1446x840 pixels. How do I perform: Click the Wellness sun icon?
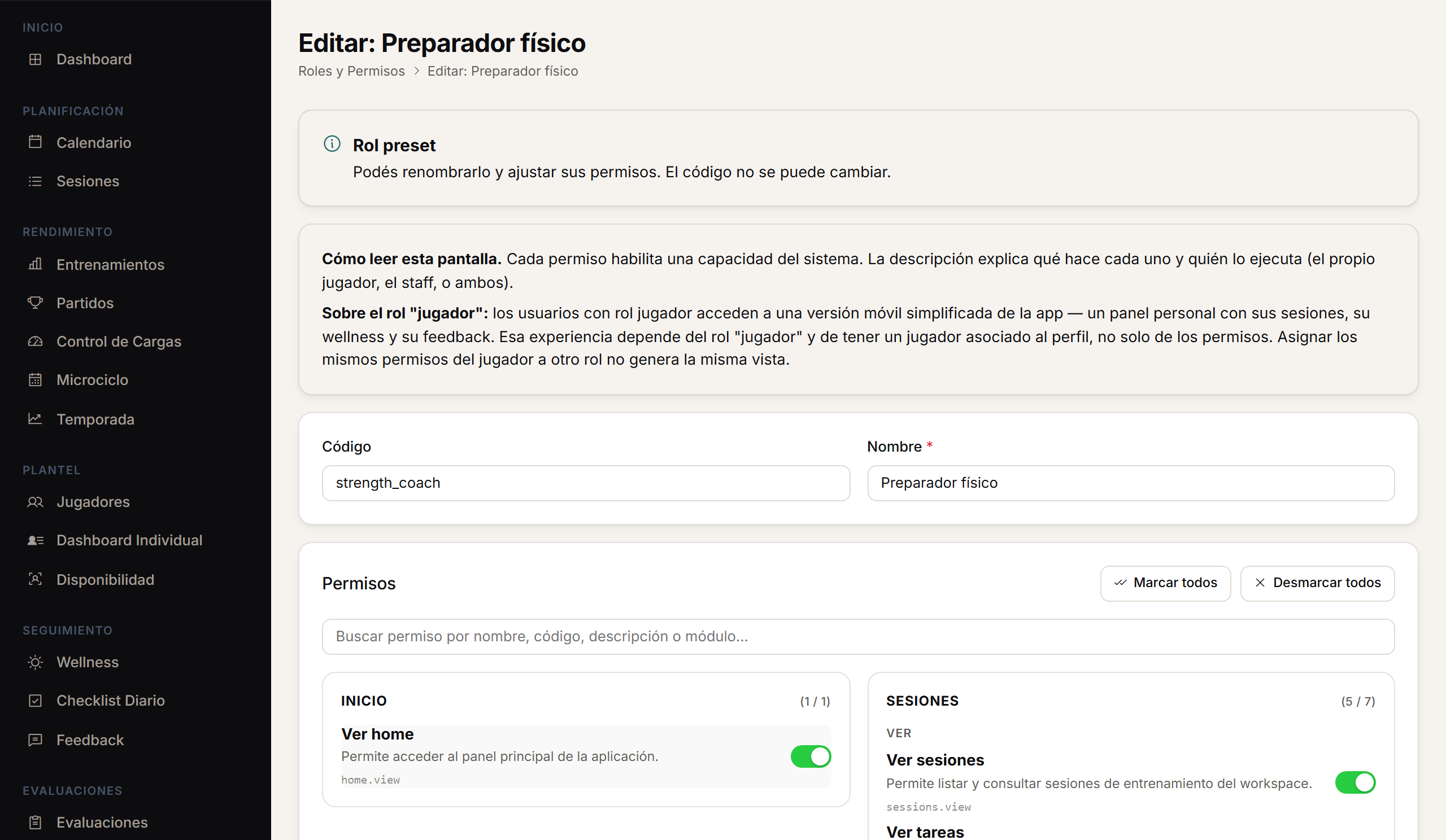(35, 662)
